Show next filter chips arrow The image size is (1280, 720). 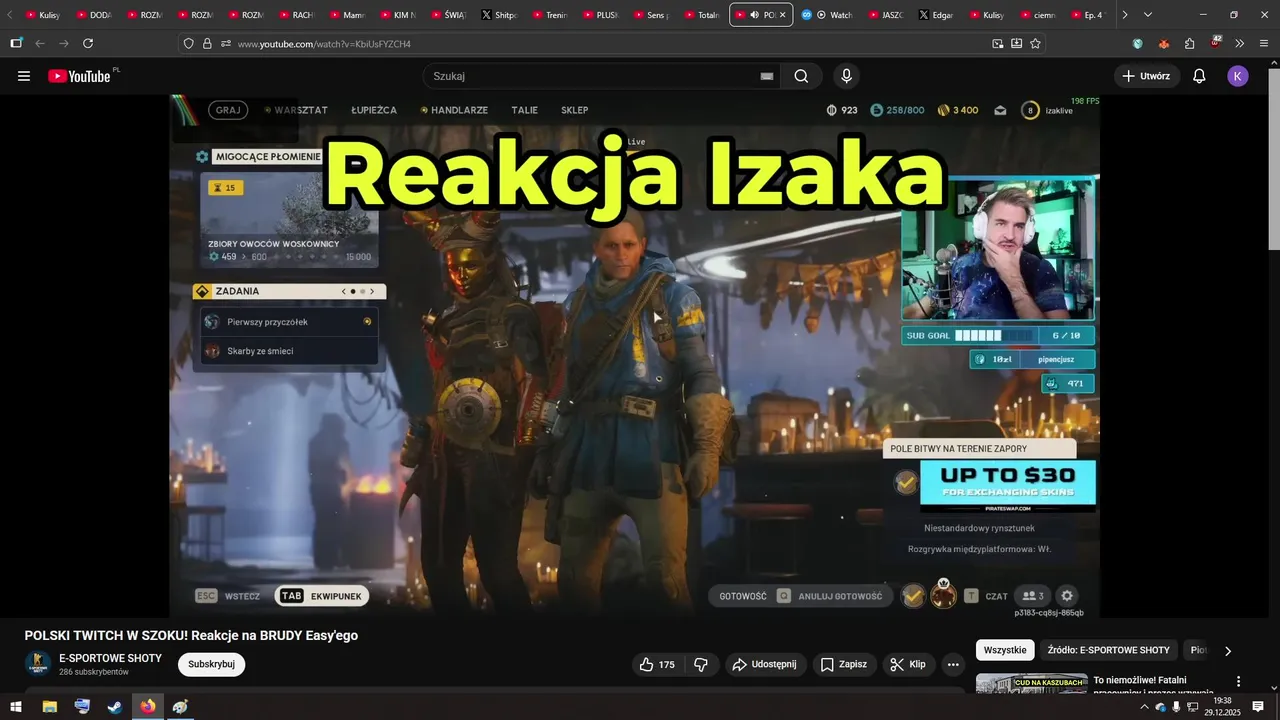coord(1228,650)
